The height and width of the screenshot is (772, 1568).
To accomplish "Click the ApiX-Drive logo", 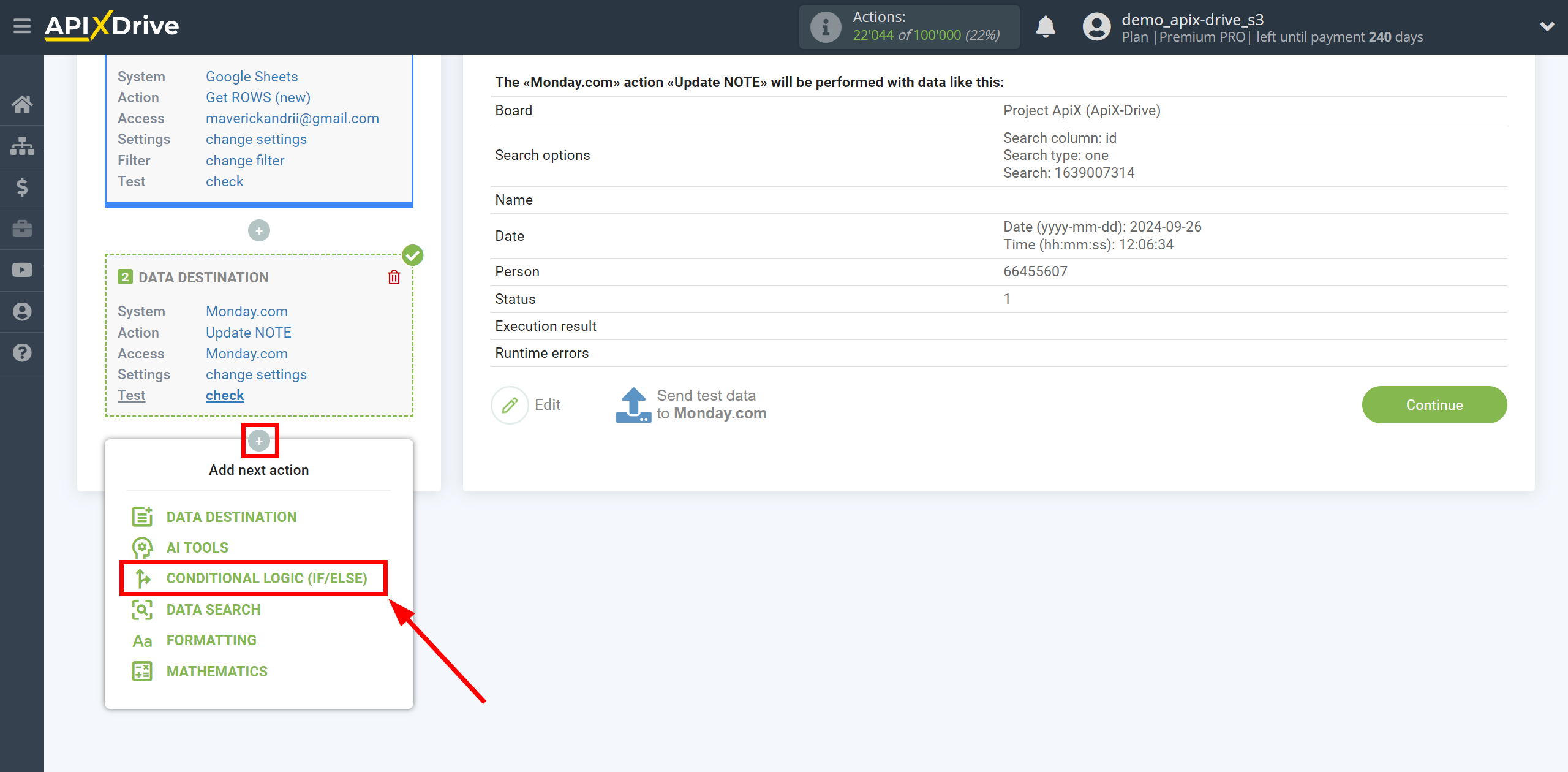I will tap(111, 26).
